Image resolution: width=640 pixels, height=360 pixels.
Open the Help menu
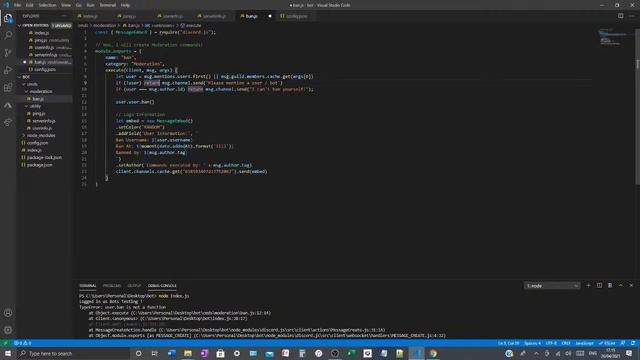tap(125, 5)
